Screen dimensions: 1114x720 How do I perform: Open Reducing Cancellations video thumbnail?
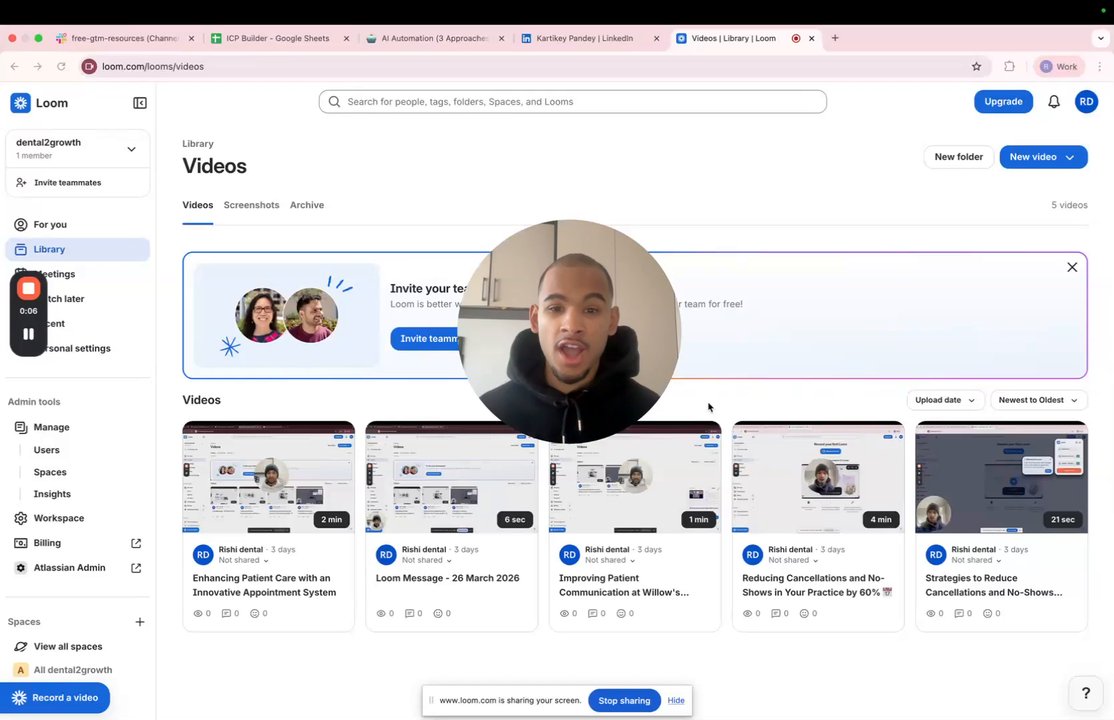tap(818, 478)
